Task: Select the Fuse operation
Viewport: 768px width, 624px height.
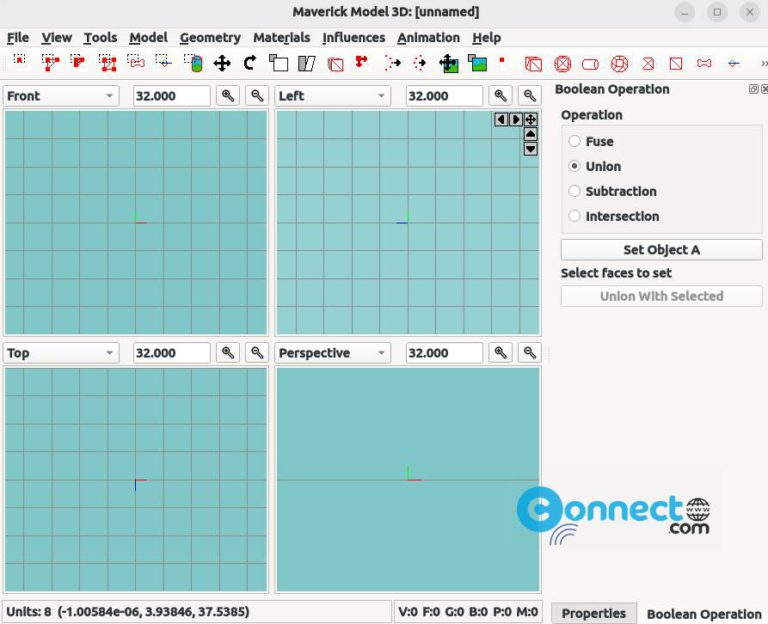Action: 575,142
